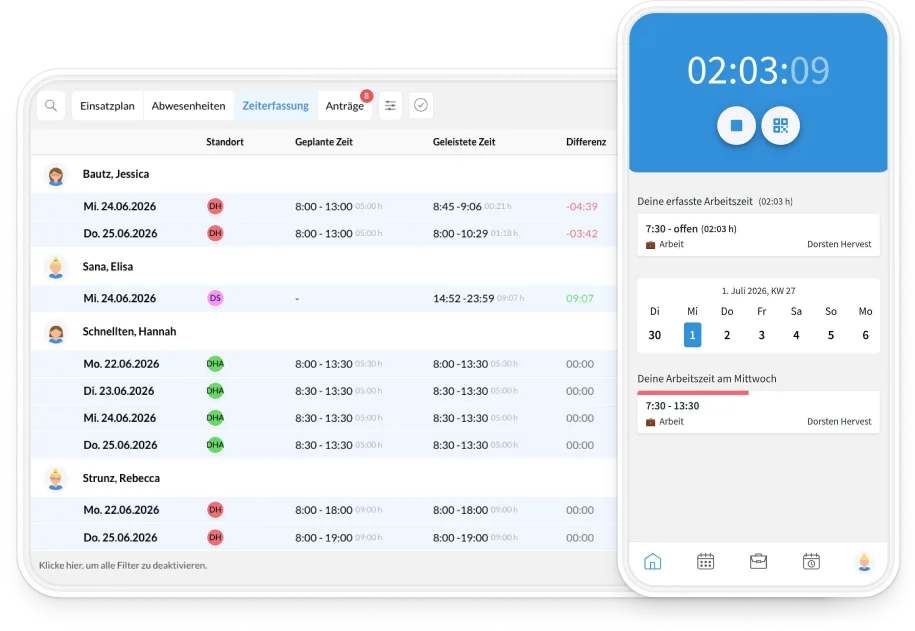Switch to the Abwesenheiten tab

click(188, 106)
